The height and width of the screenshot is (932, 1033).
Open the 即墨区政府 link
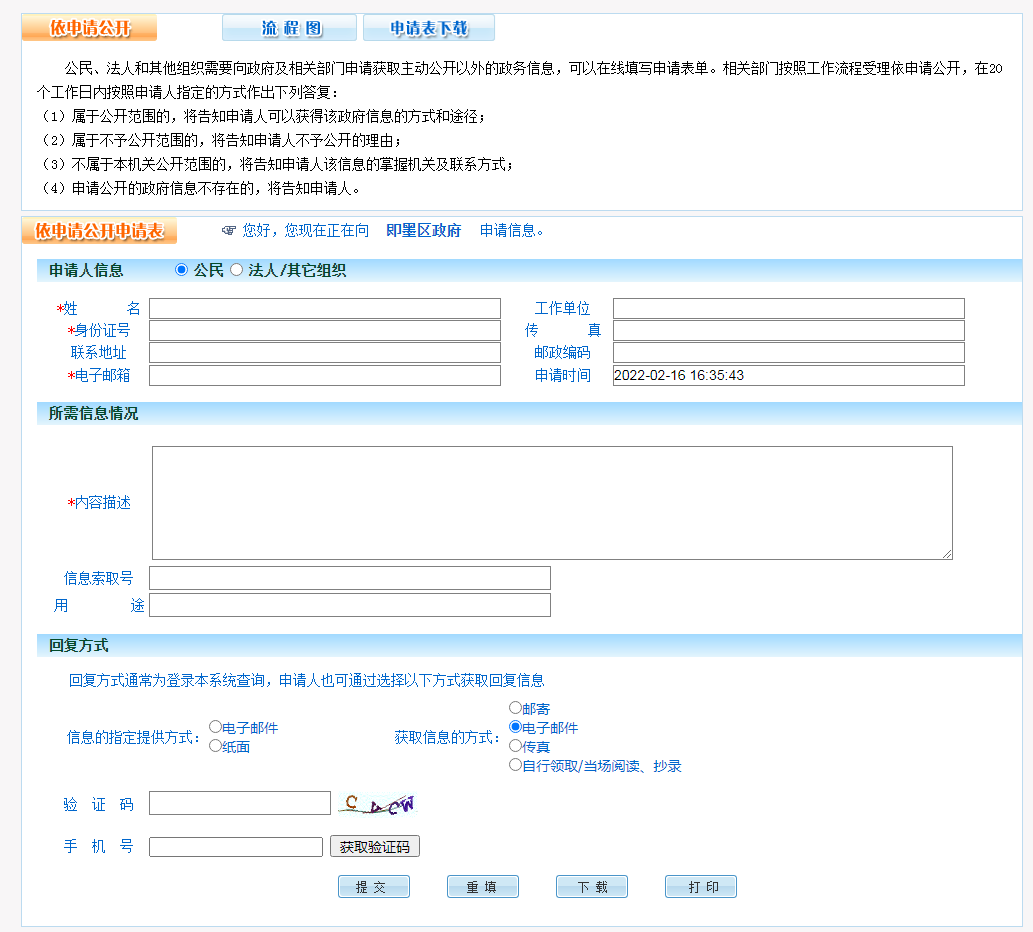(424, 230)
